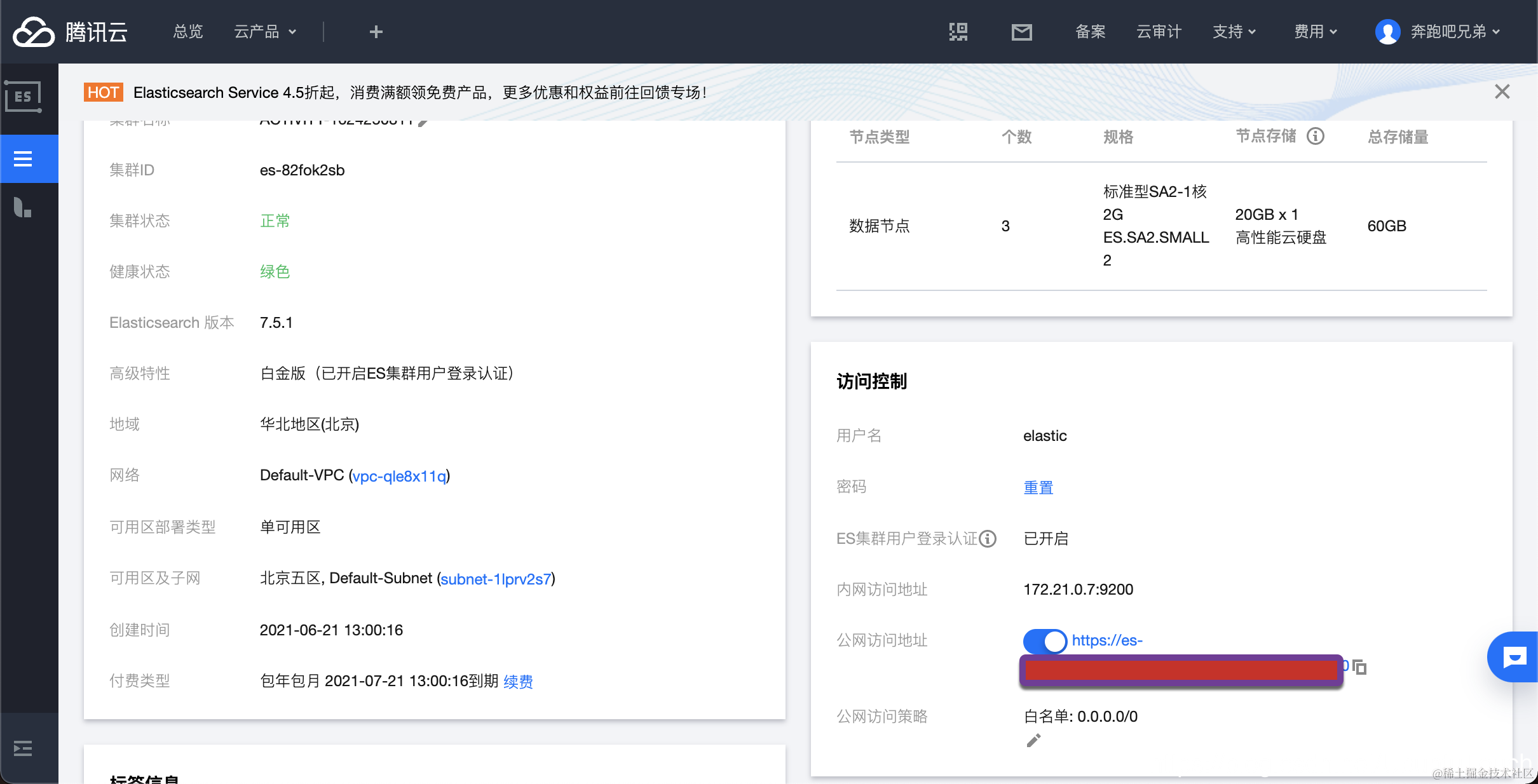The image size is (1538, 784).
Task: Open the QR code scanner icon
Action: 958,32
